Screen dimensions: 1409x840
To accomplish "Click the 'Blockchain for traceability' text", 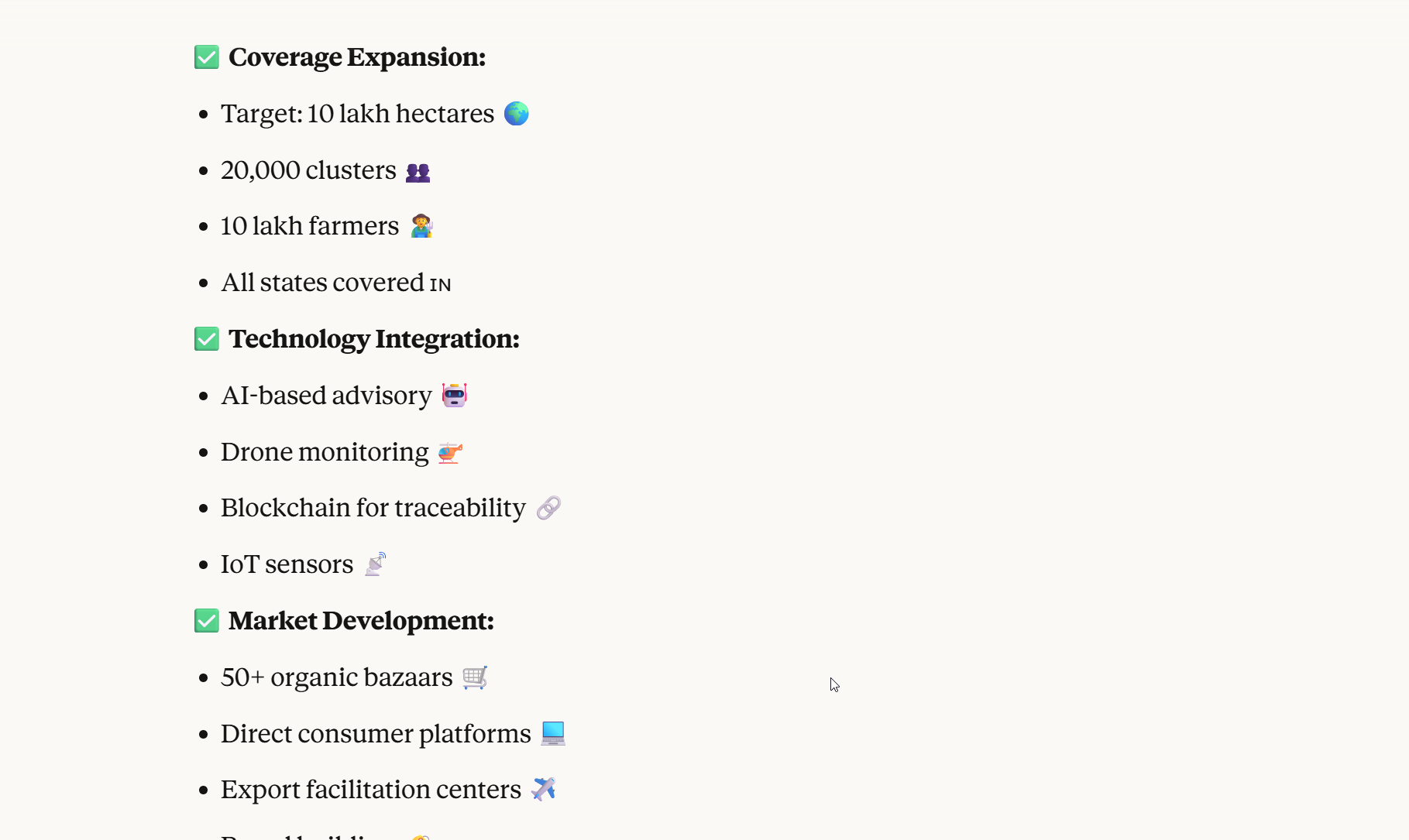I will coord(373,508).
